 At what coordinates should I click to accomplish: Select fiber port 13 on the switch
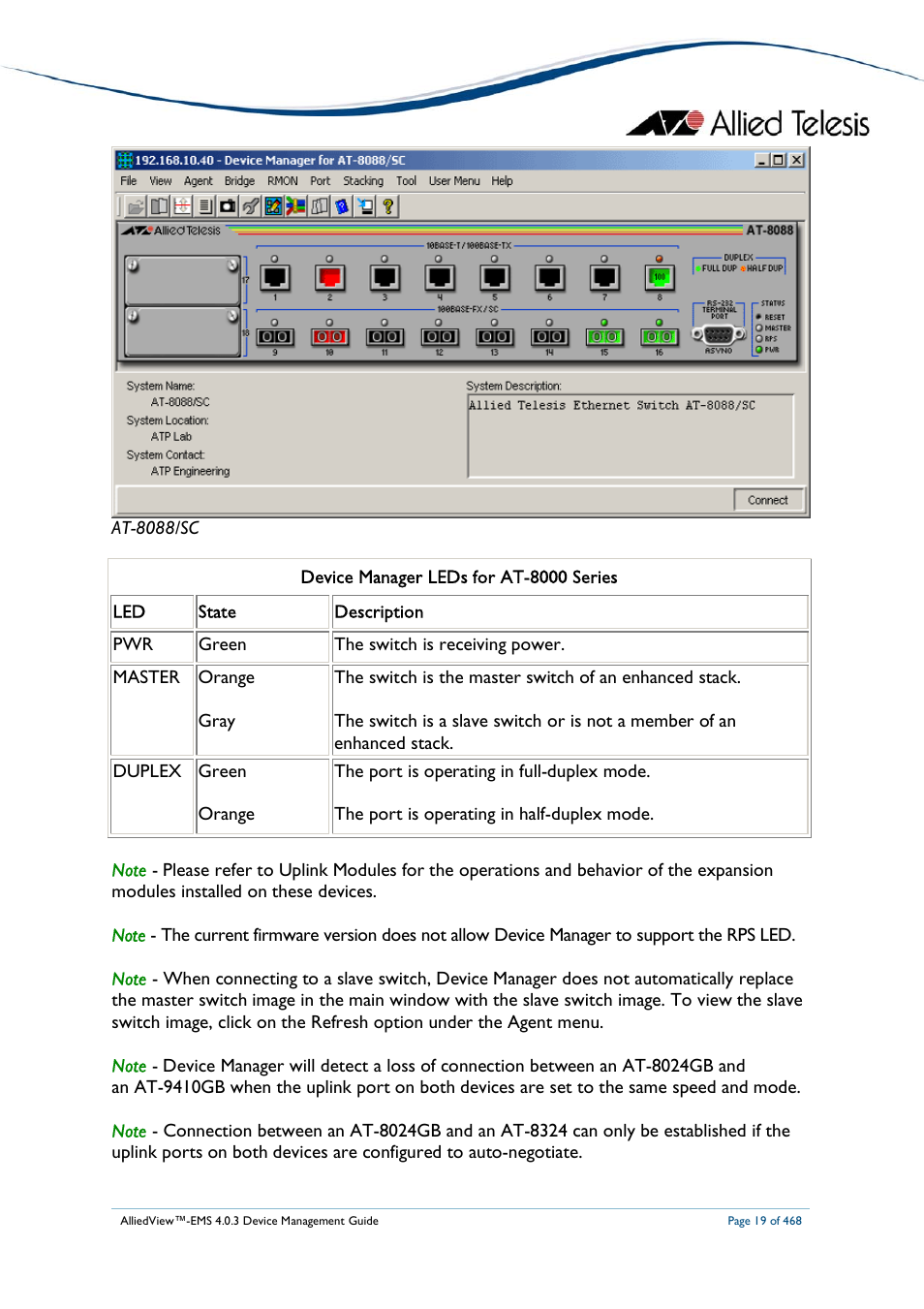[x=495, y=336]
